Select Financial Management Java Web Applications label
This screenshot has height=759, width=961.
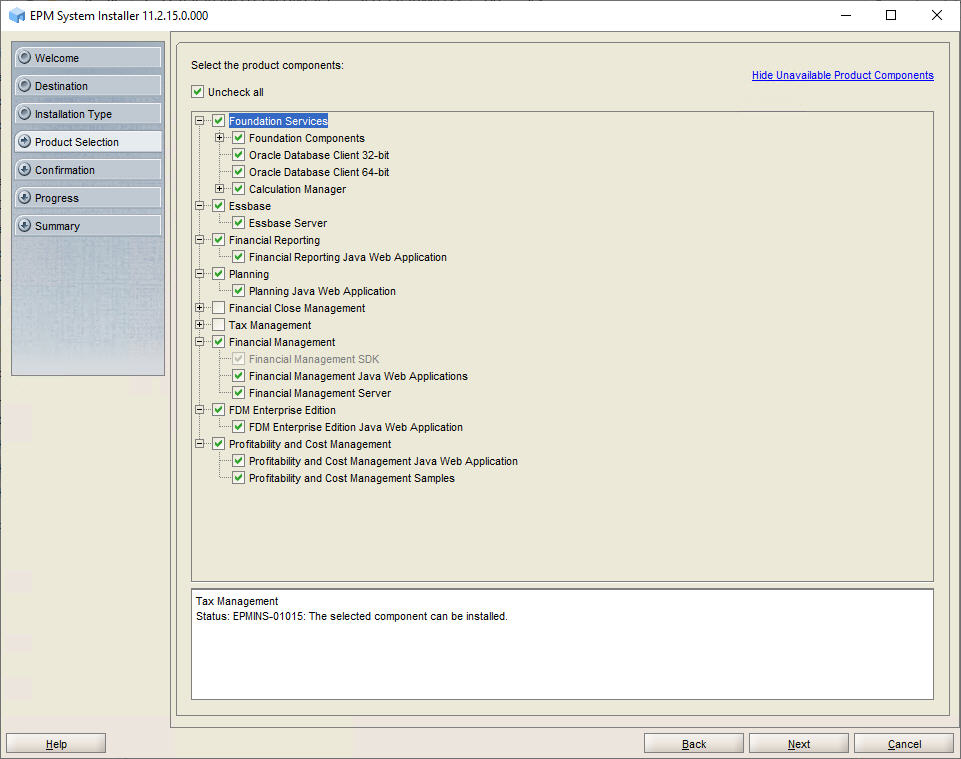click(358, 376)
